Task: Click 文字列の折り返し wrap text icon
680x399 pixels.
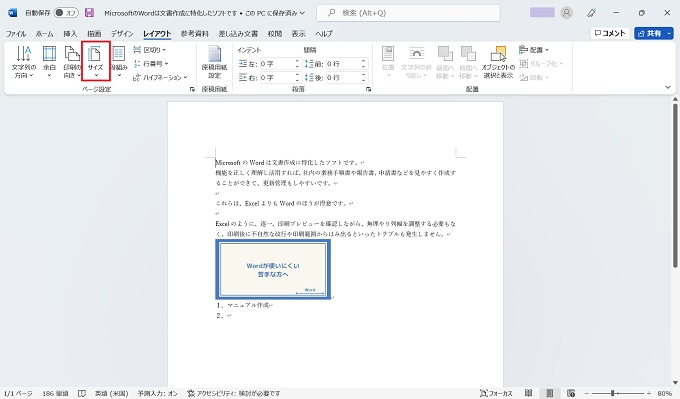Action: [x=416, y=62]
